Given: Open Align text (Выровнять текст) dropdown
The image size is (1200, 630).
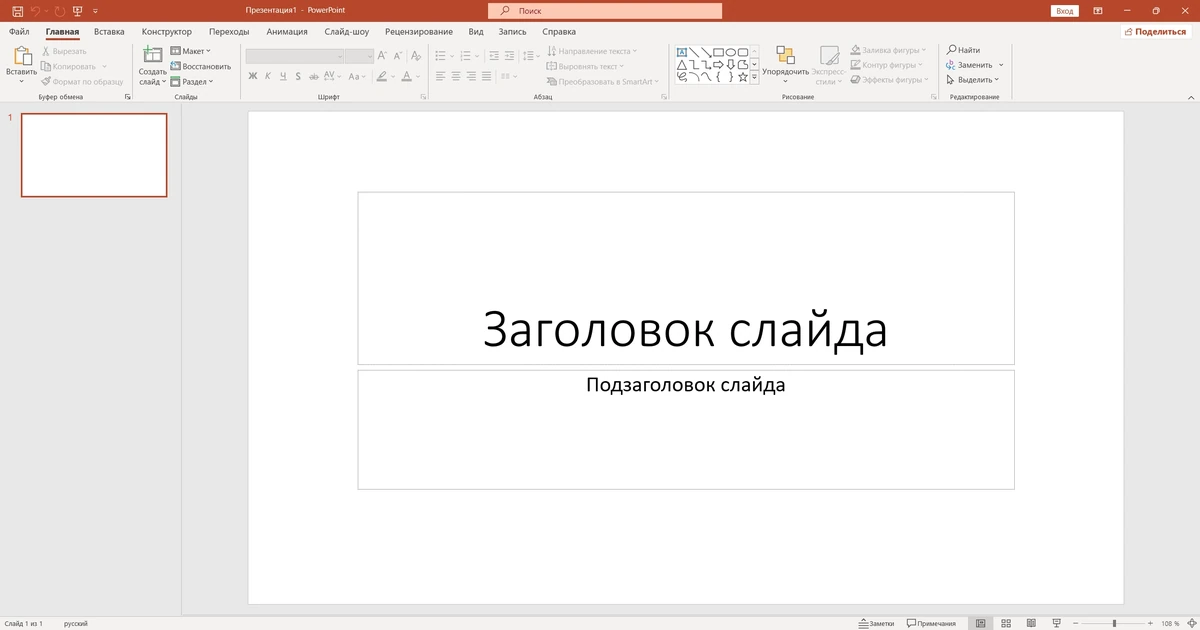Looking at the screenshot, I should [585, 66].
